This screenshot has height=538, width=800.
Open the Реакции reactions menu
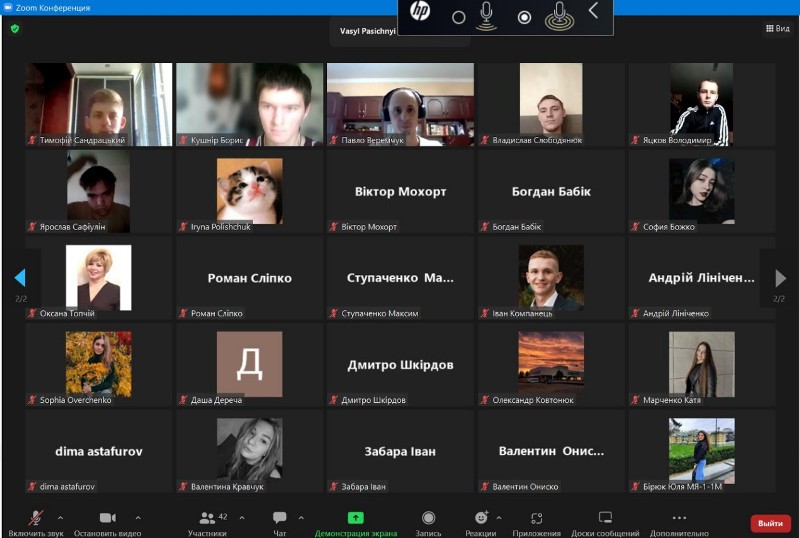pos(481,518)
